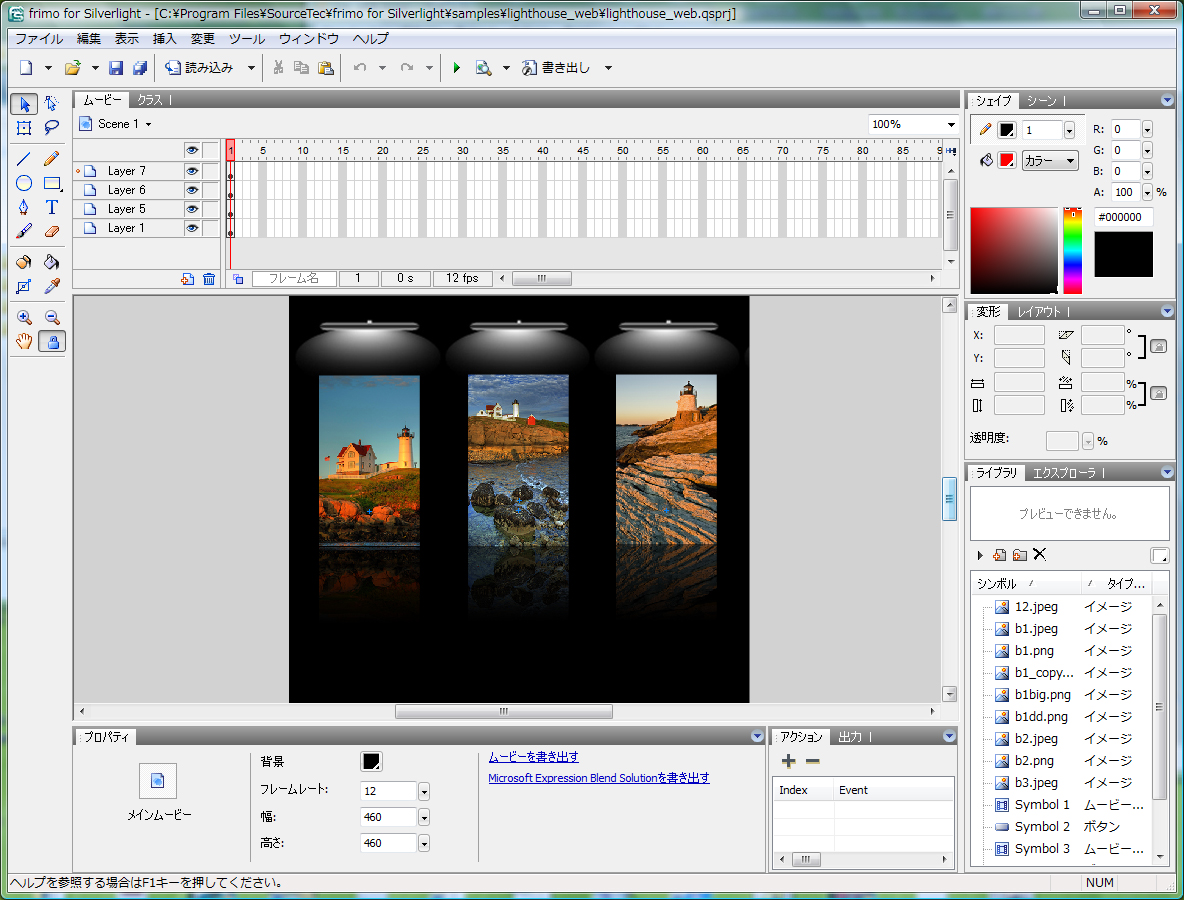
Task: Add a new layer in timeline
Action: [187, 279]
